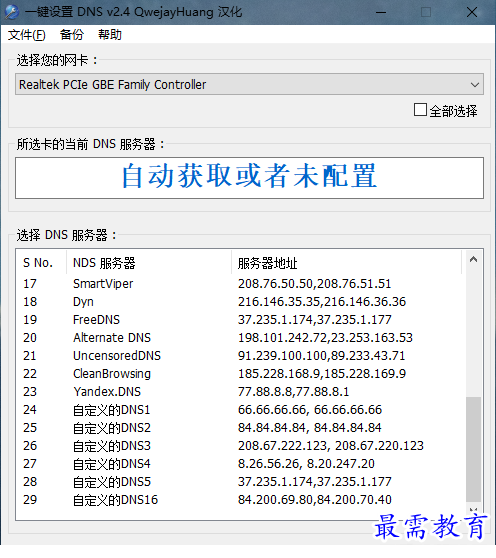Screen dimensions: 496x558
Task: Sort by S No. column header
Action: pos(41,263)
